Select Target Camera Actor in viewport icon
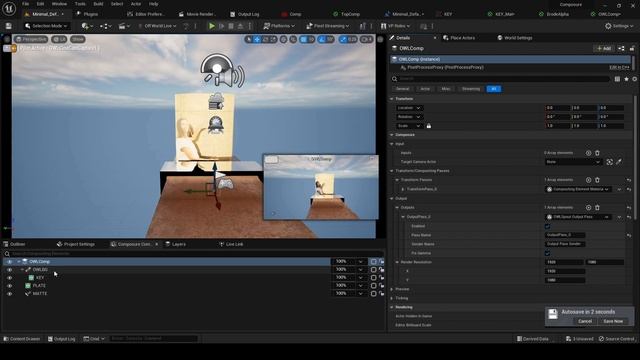 [609, 162]
